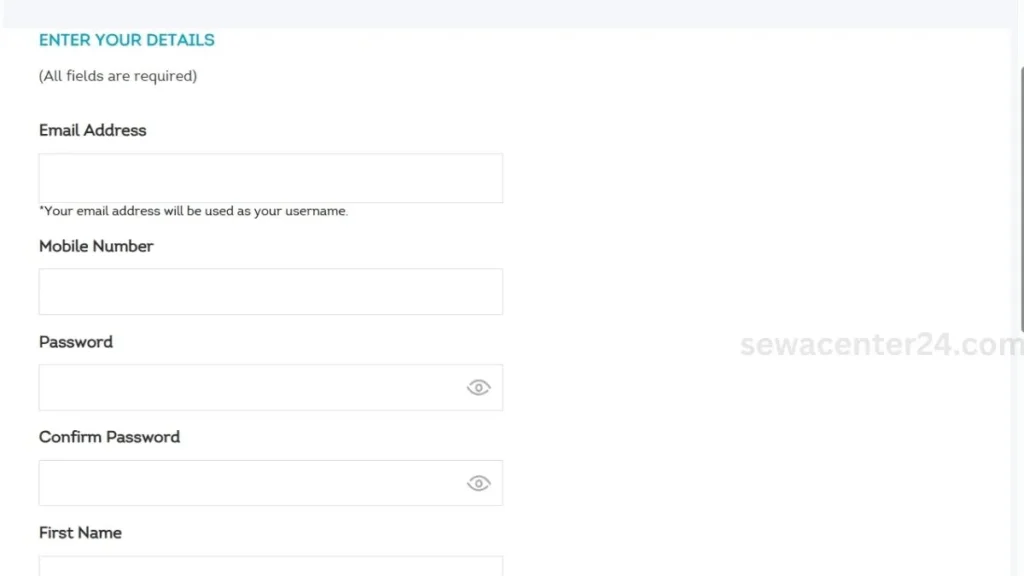
Task: Click the gray header strip above the form
Action: tap(500, 13)
